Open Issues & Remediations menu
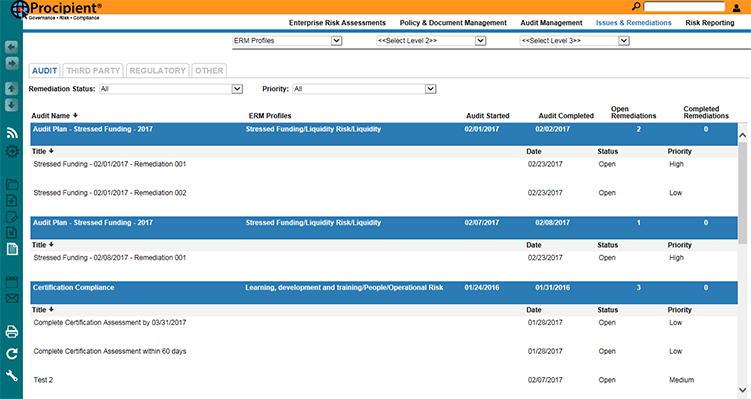 (634, 23)
